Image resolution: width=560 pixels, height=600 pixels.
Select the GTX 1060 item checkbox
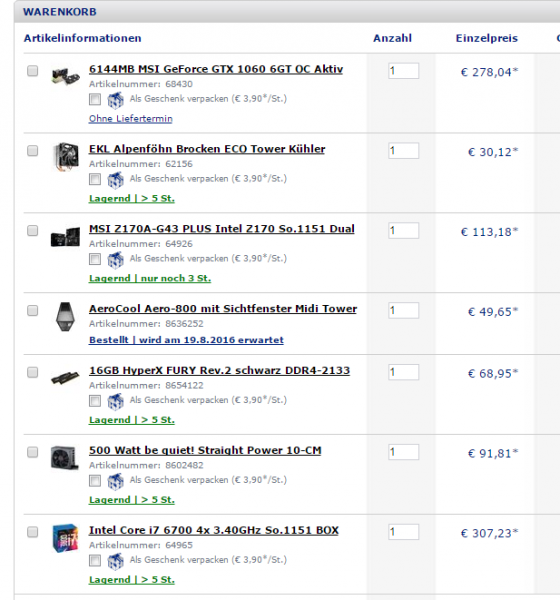click(x=33, y=71)
